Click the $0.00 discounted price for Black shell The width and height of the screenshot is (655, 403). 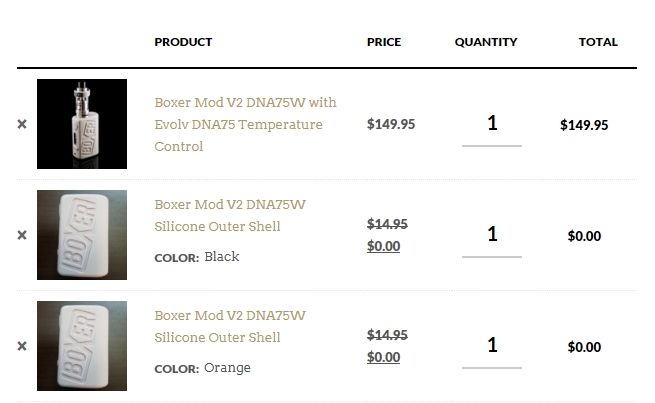(x=383, y=246)
